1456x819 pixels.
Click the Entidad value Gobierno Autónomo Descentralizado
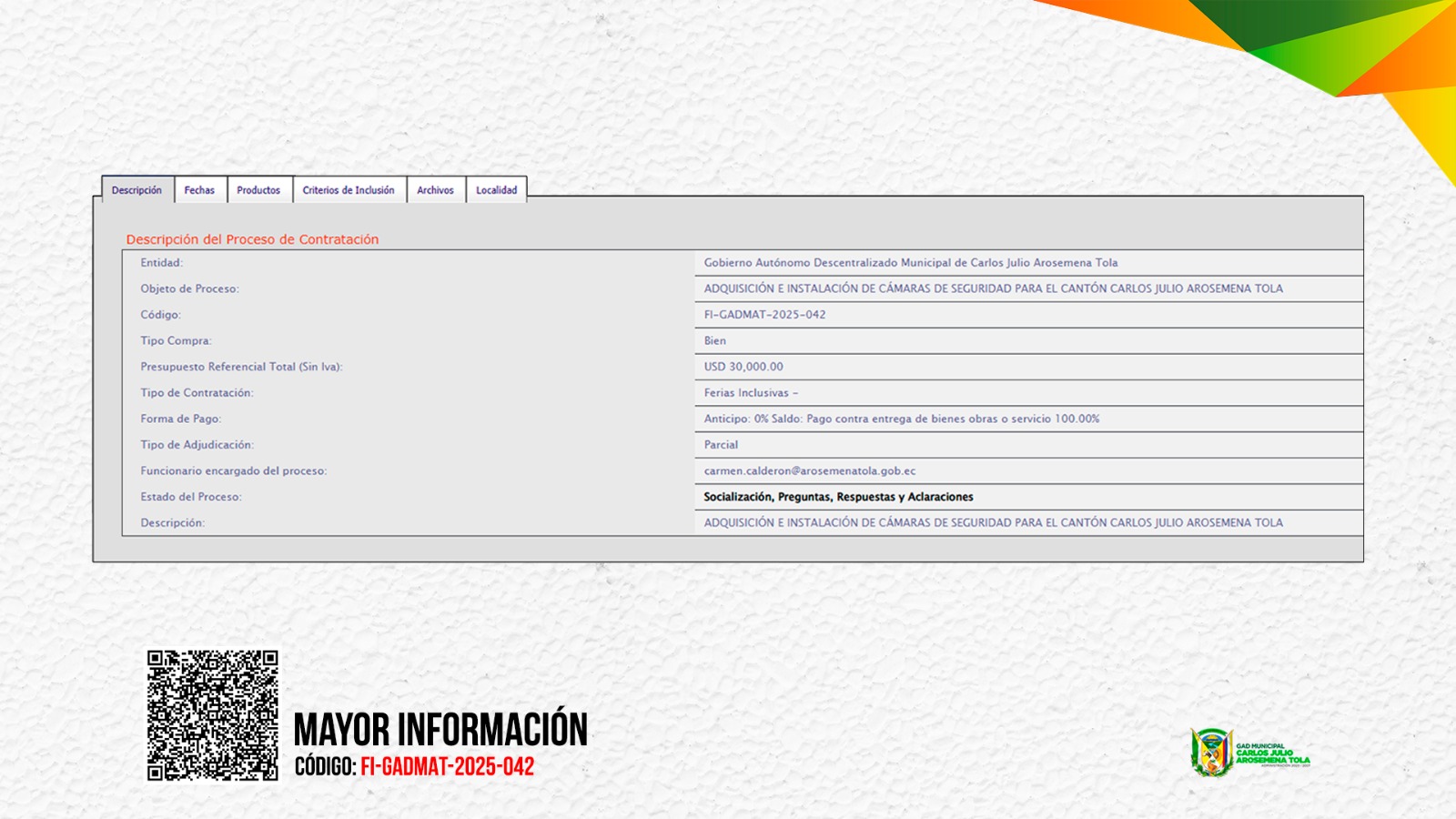[x=910, y=263]
